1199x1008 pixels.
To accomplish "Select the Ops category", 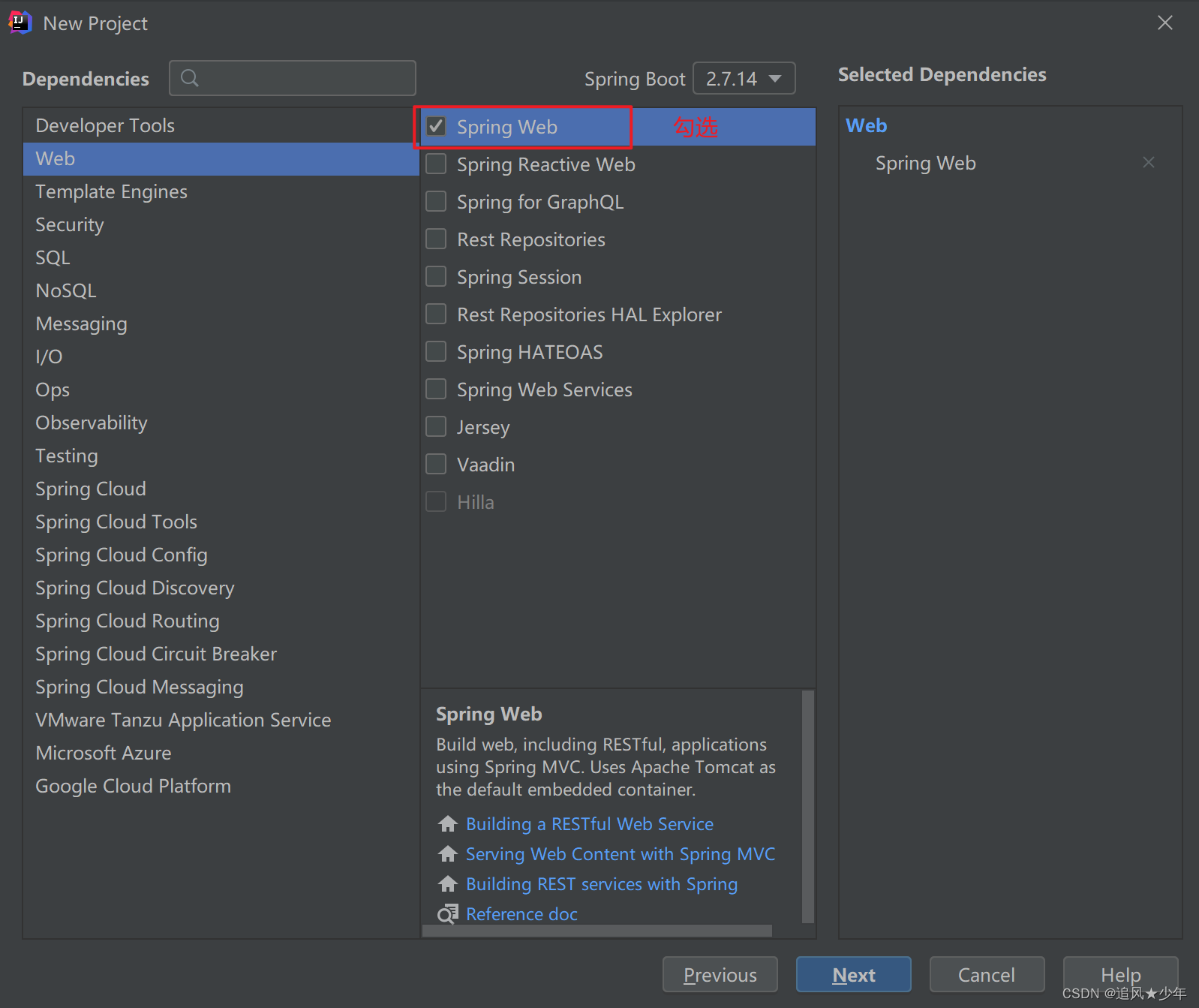I will [221, 390].
